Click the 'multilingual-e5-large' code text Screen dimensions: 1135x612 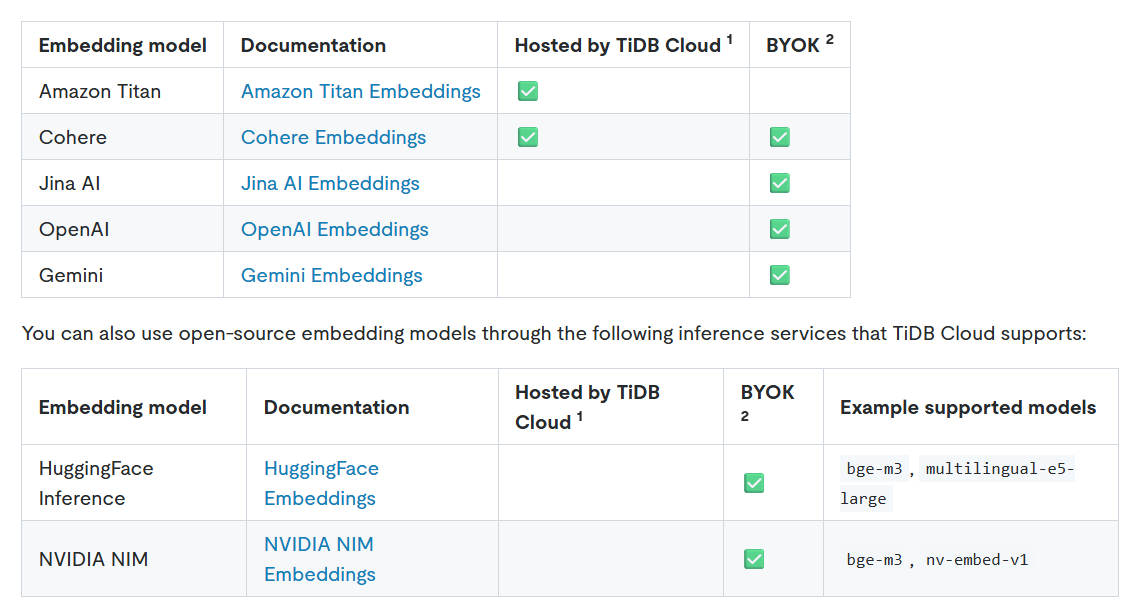click(957, 483)
